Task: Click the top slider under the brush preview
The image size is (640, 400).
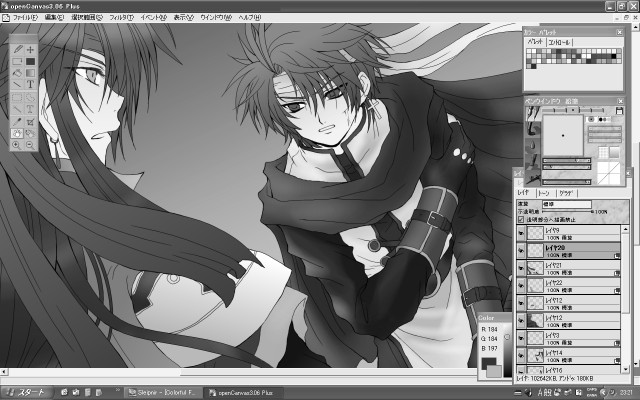Action: (x=566, y=160)
